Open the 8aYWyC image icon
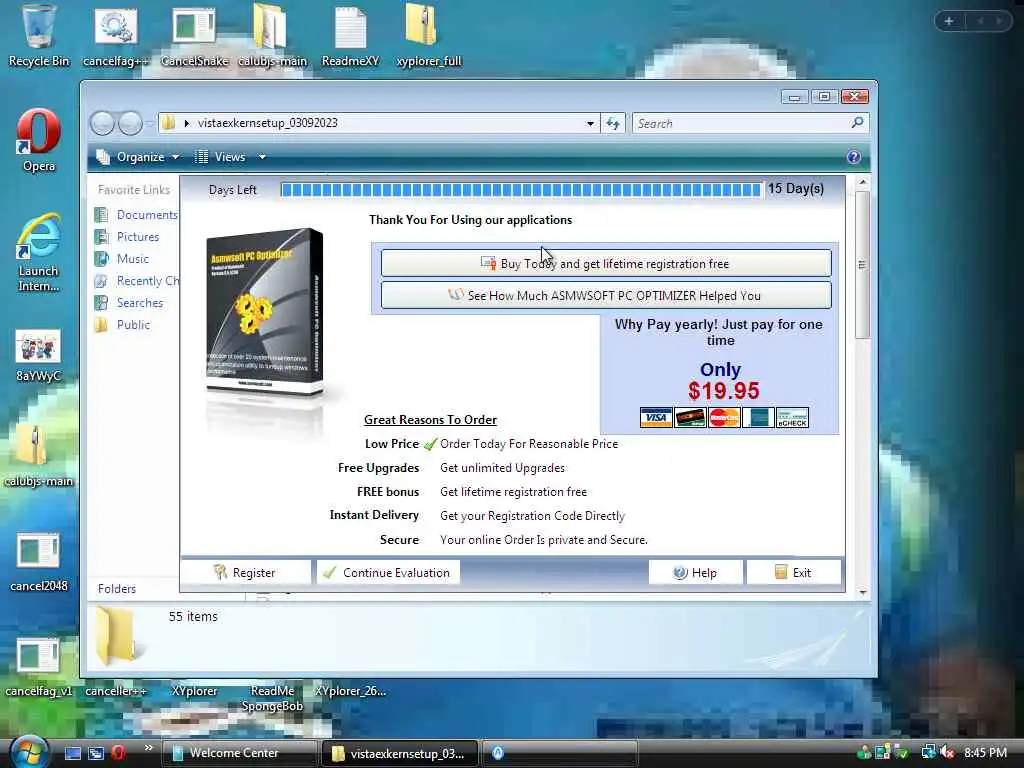This screenshot has width=1024, height=768. point(39,356)
